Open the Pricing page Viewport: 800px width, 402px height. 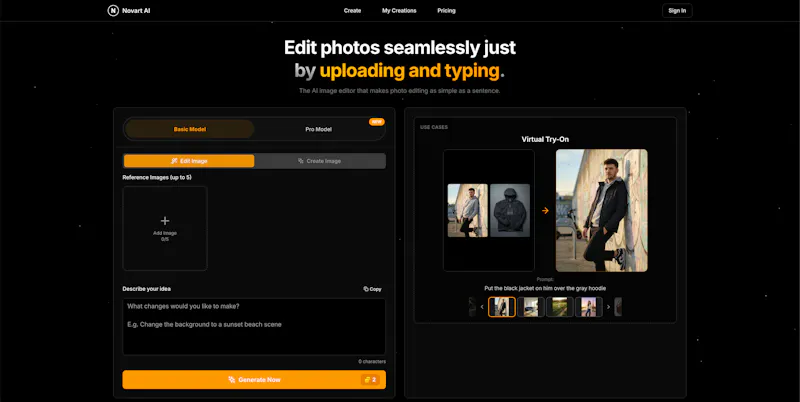(446, 11)
